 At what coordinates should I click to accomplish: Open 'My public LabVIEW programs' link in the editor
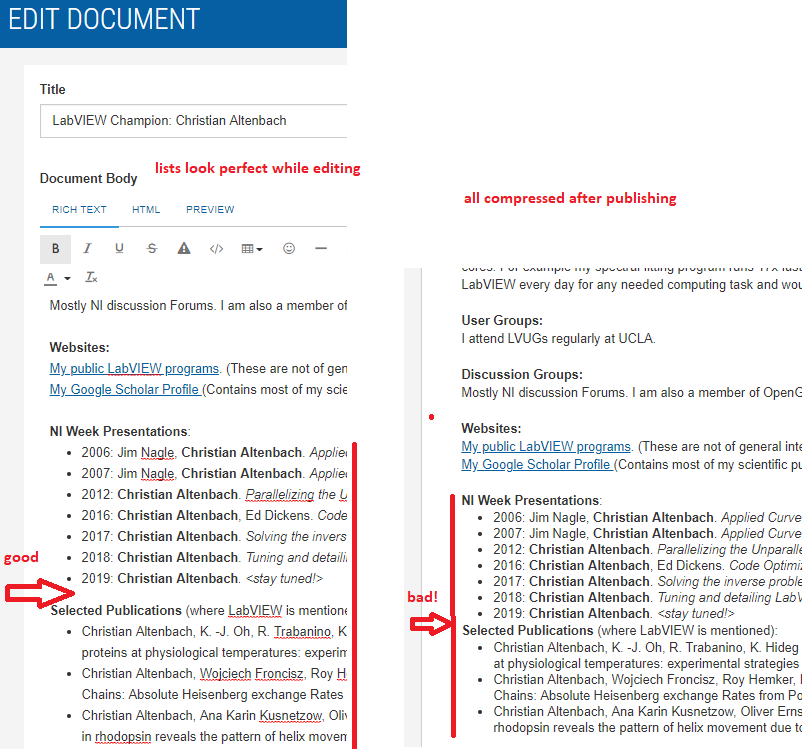tap(135, 368)
